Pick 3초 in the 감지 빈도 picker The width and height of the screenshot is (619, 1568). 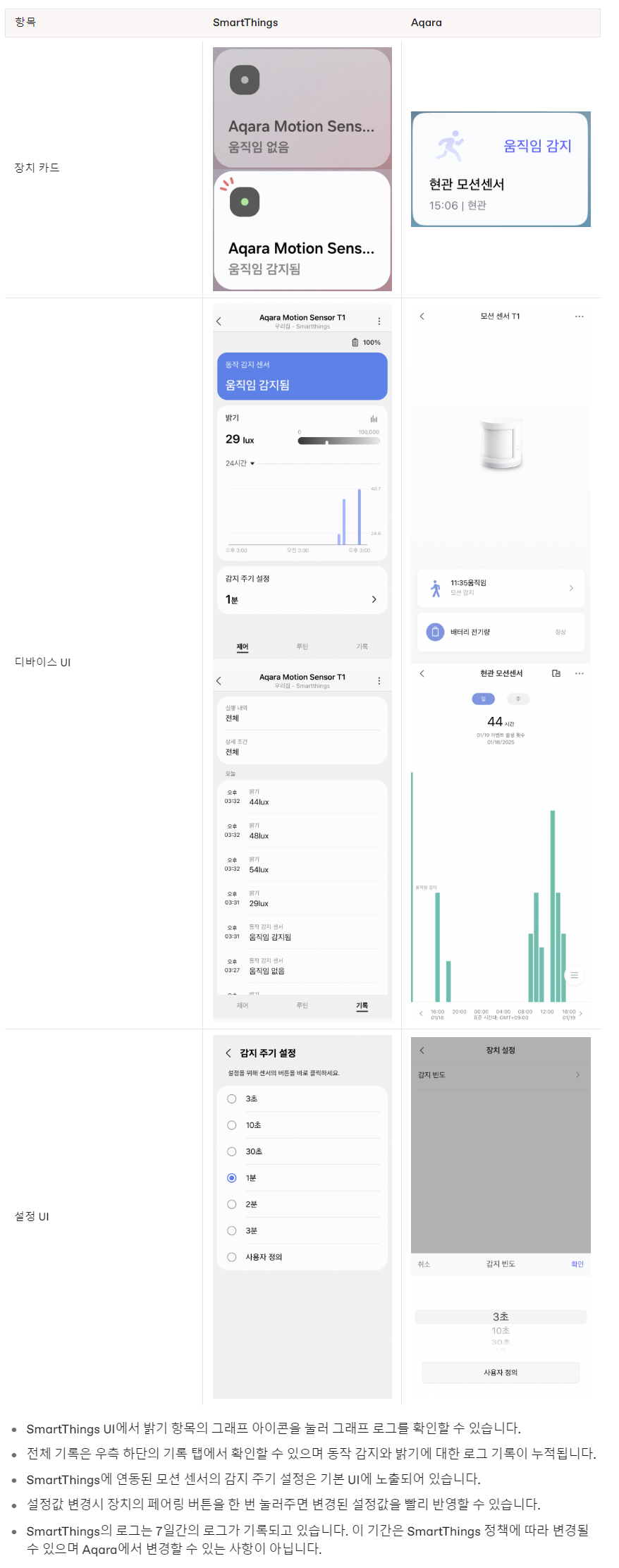tap(501, 1316)
